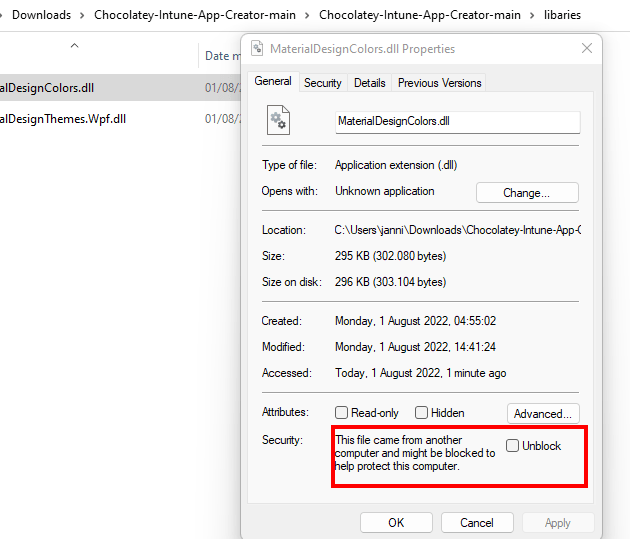Click the sort arrow above the file names

tap(75, 46)
